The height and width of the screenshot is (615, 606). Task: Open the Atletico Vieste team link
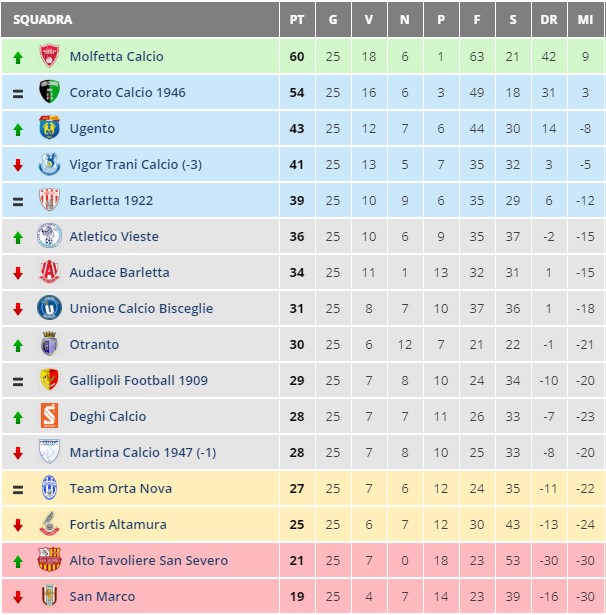114,237
